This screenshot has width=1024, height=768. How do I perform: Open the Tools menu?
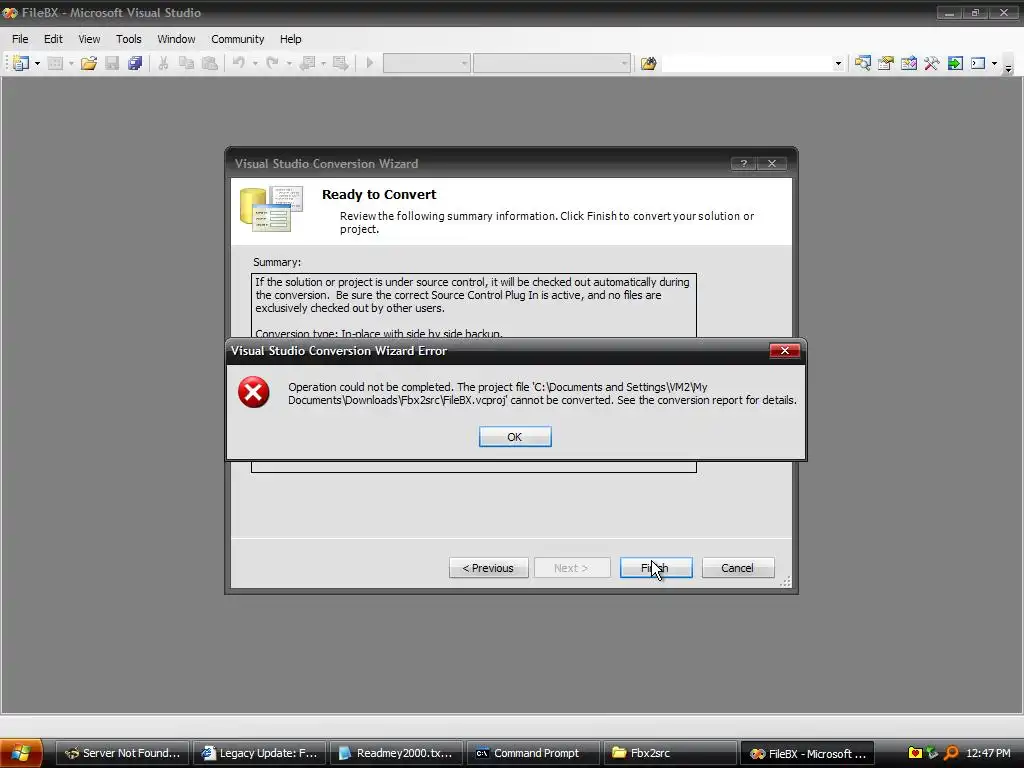129,39
